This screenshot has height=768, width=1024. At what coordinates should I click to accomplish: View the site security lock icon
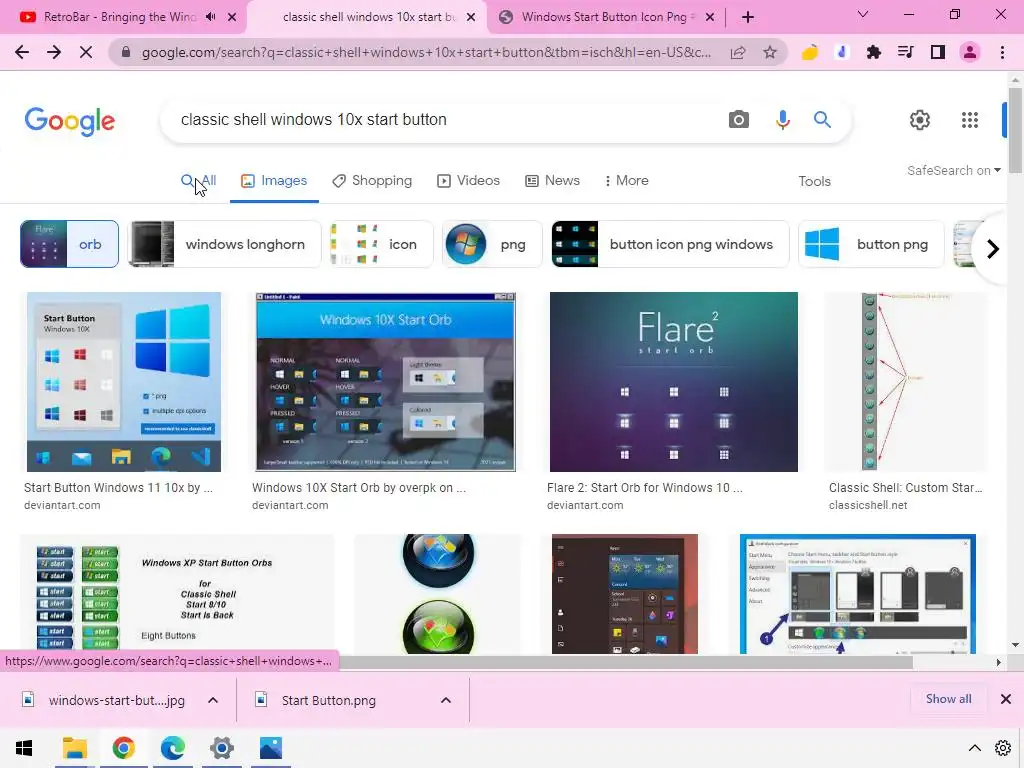pos(126,52)
